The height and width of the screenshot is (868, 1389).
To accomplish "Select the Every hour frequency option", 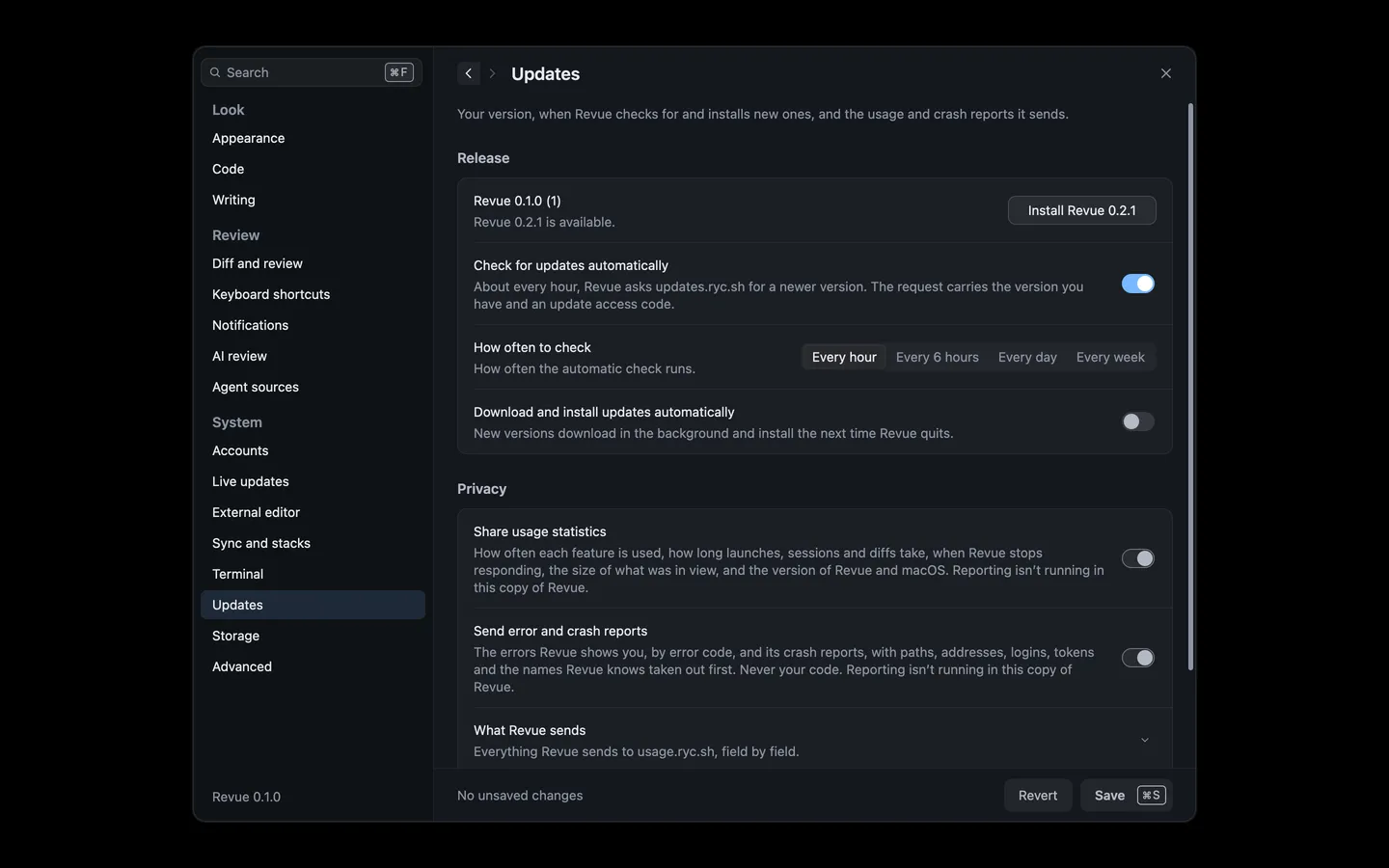I will 844,357.
